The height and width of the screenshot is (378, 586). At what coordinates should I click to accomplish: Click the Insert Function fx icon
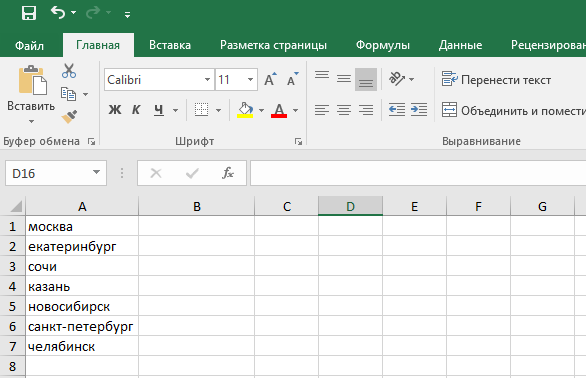click(228, 173)
